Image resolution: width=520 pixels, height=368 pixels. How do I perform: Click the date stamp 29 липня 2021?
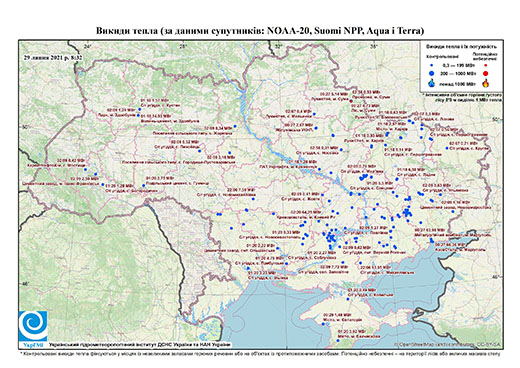[x=53, y=57]
